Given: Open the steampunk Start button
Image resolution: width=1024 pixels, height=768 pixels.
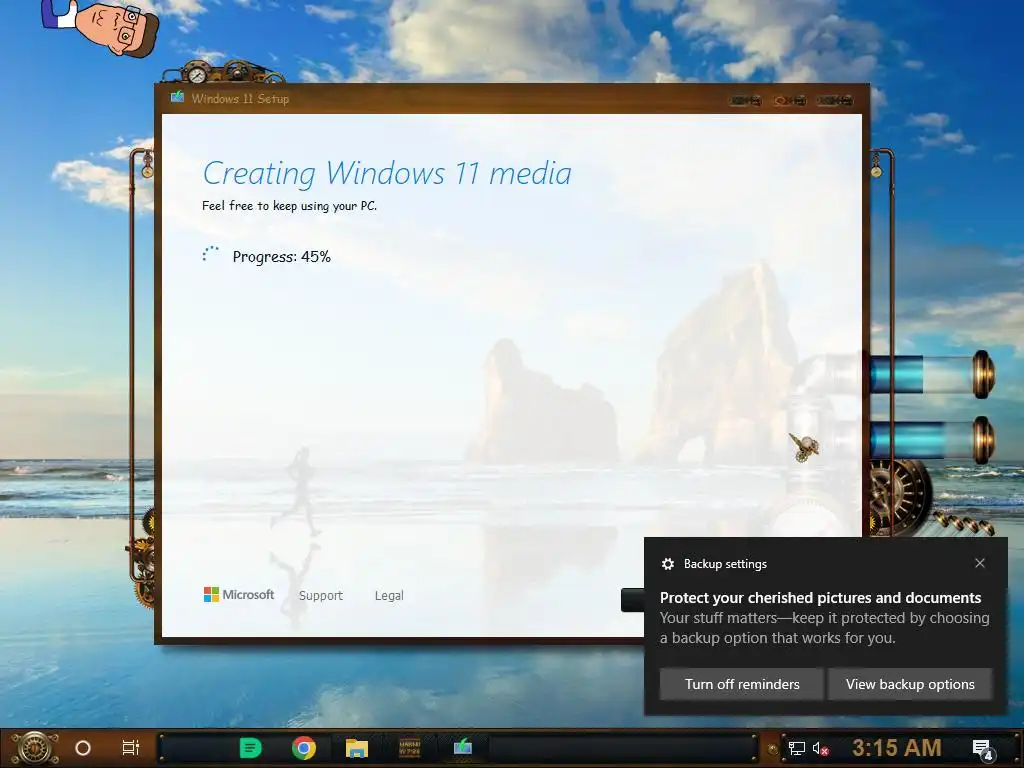Looking at the screenshot, I should coord(36,748).
